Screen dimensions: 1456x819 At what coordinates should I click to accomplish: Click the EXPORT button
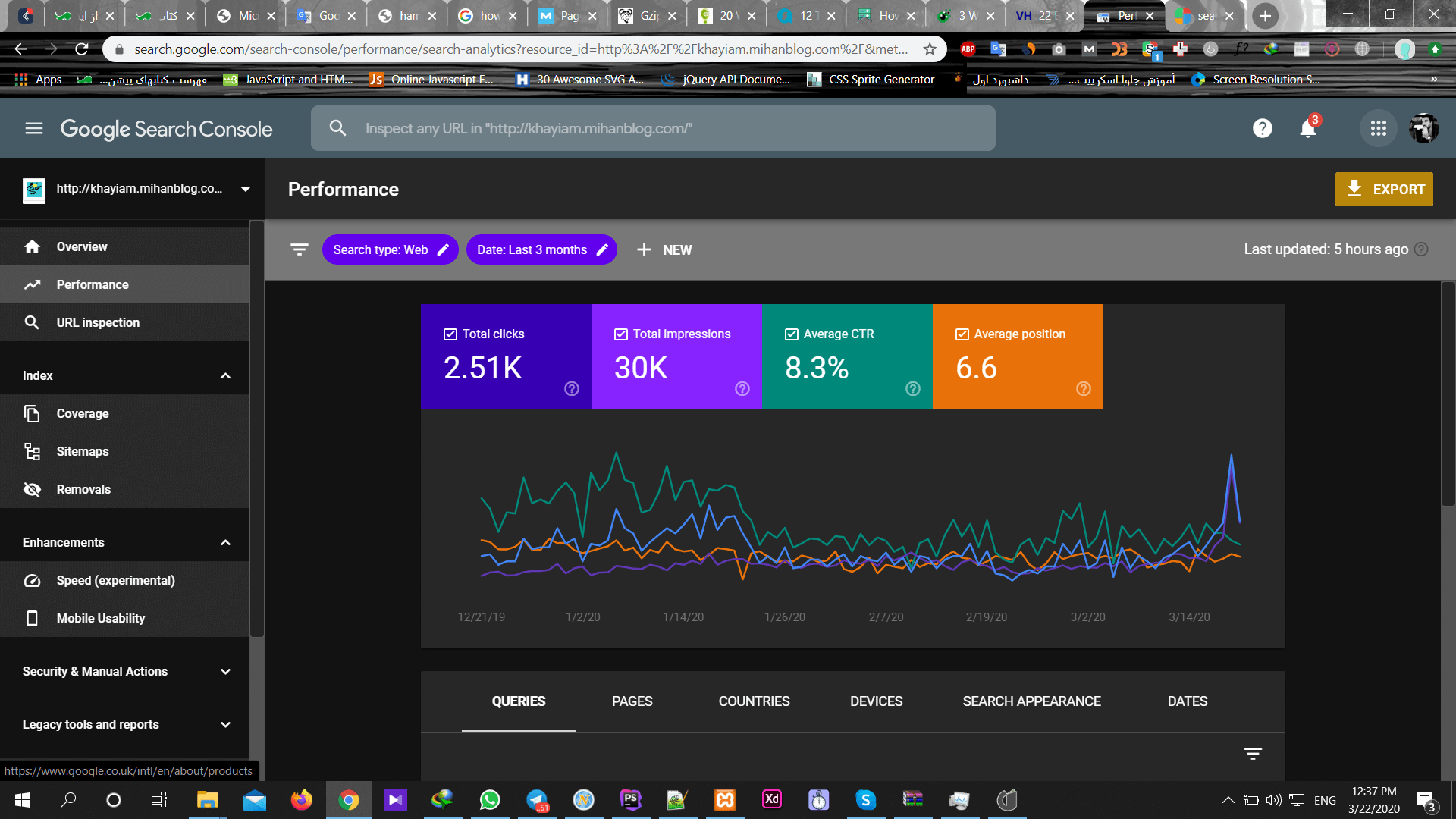[x=1384, y=189]
